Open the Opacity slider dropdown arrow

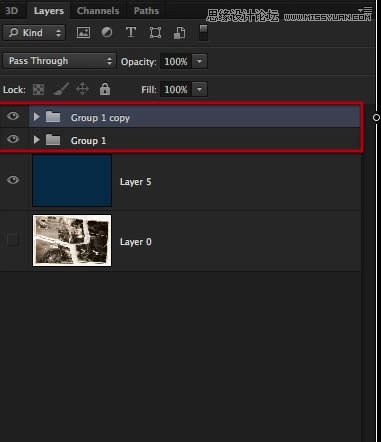pos(199,61)
